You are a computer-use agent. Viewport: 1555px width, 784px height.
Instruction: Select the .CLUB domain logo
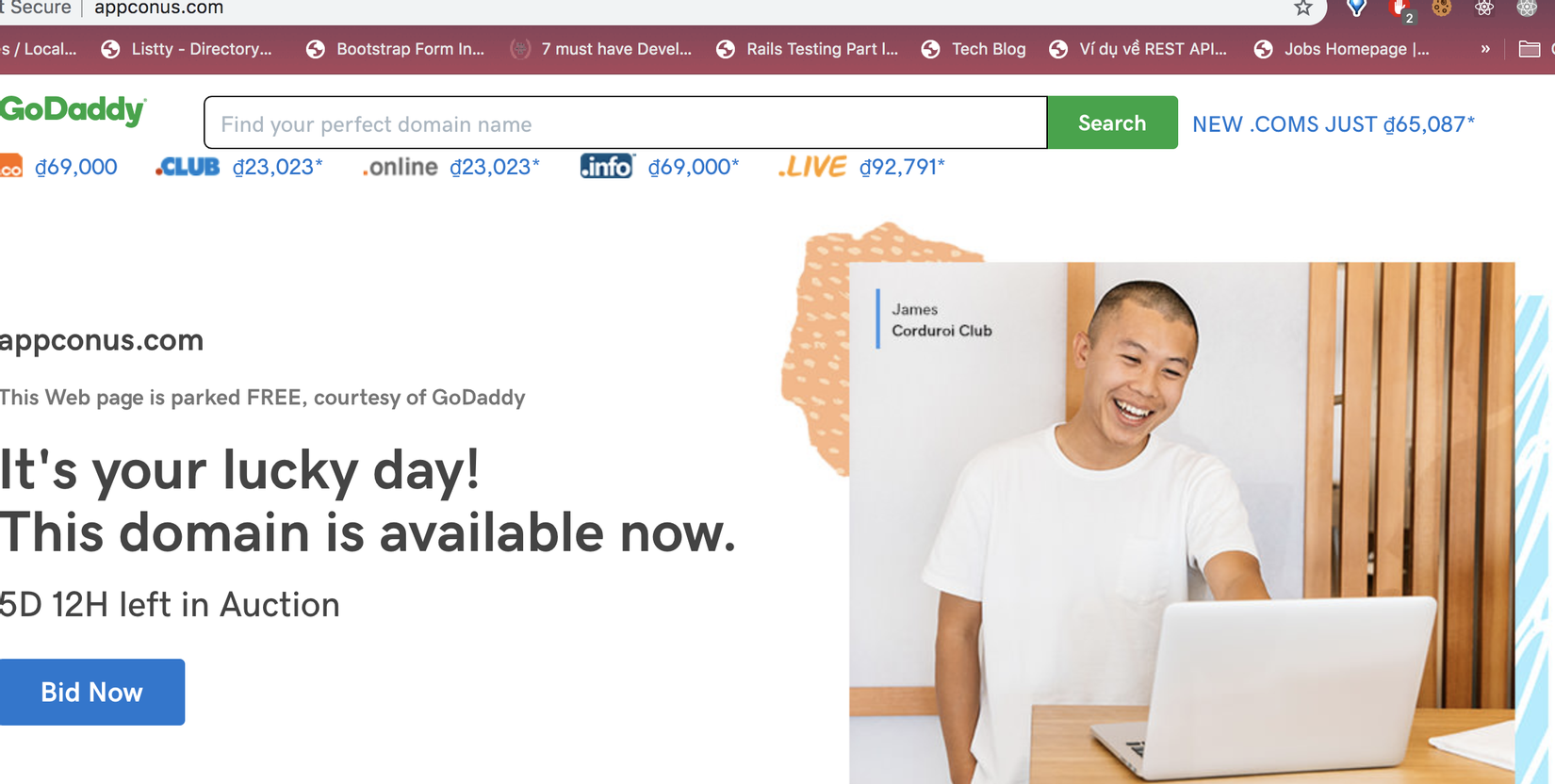pos(188,168)
